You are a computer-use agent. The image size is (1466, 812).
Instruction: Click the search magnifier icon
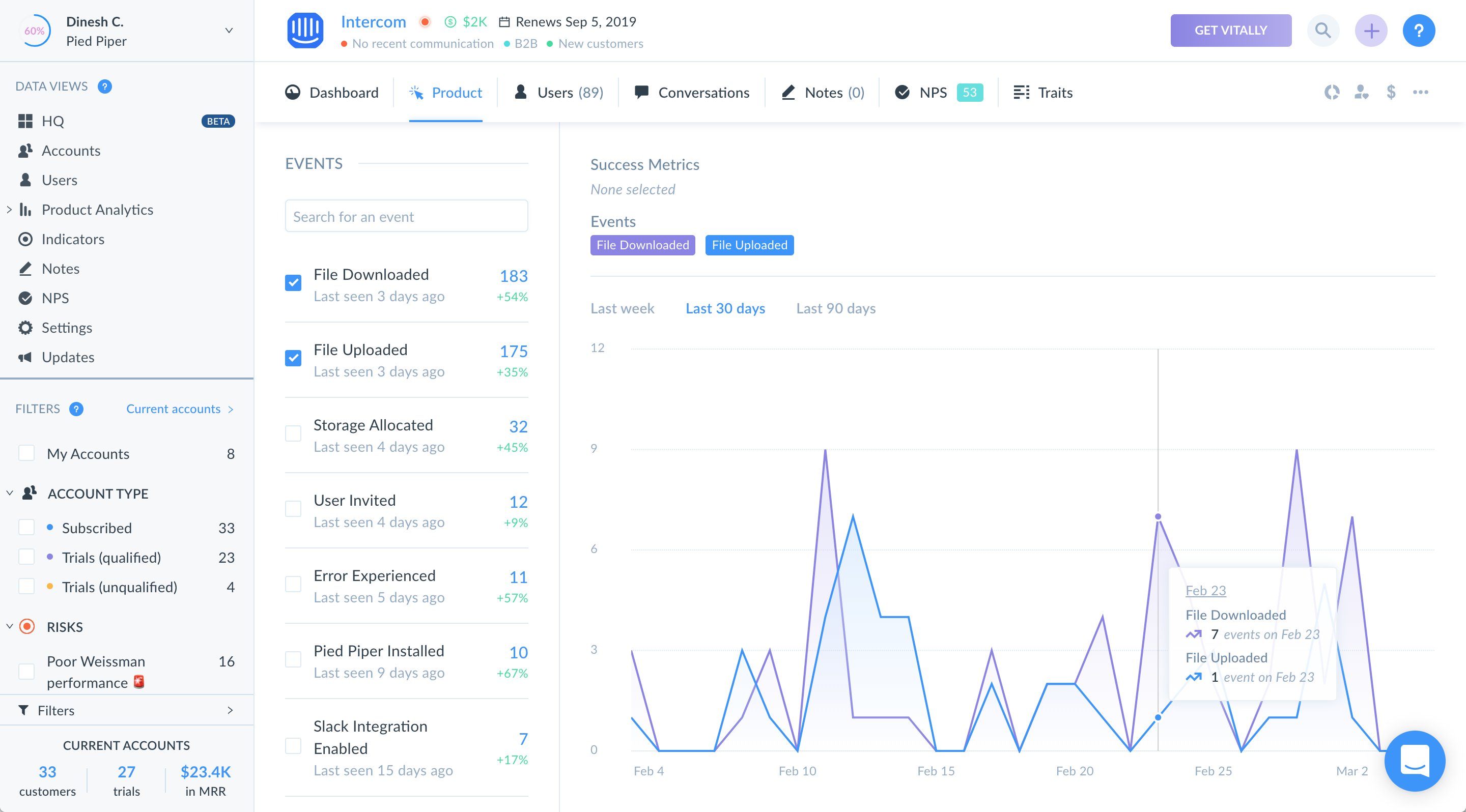[x=1322, y=30]
